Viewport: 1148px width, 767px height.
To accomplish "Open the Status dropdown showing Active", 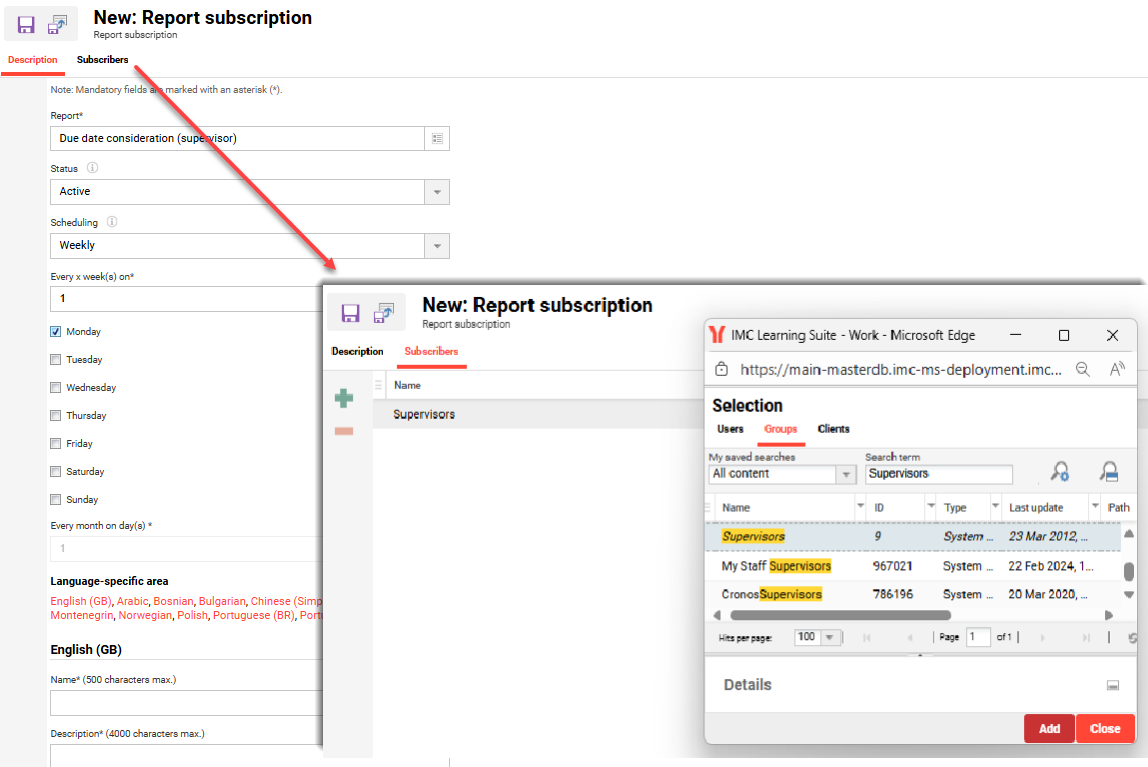I will click(x=438, y=191).
